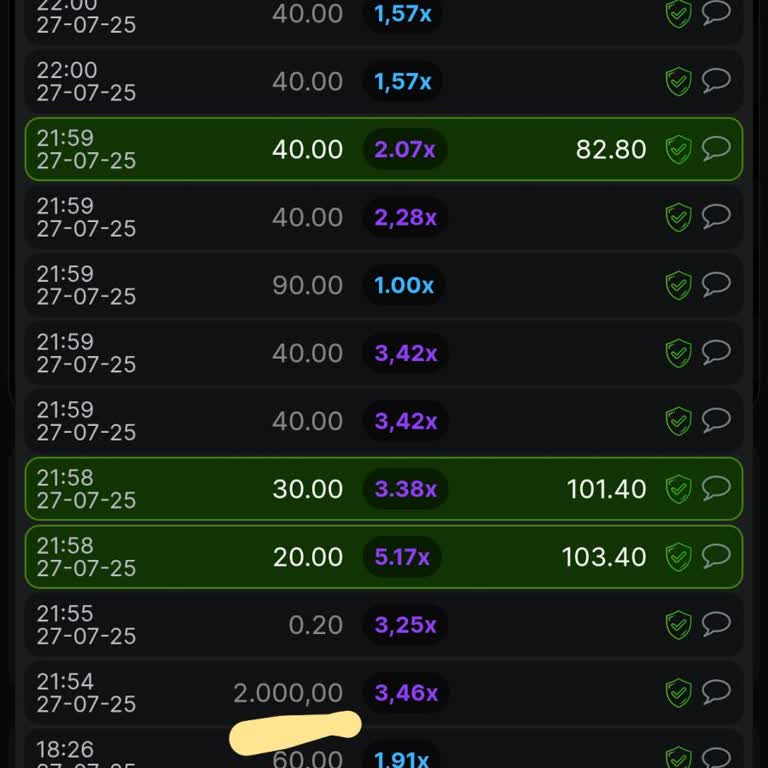Viewport: 768px width, 768px height.
Task: Tap the comment icon on the 1.00x row
Action: [x=716, y=285]
